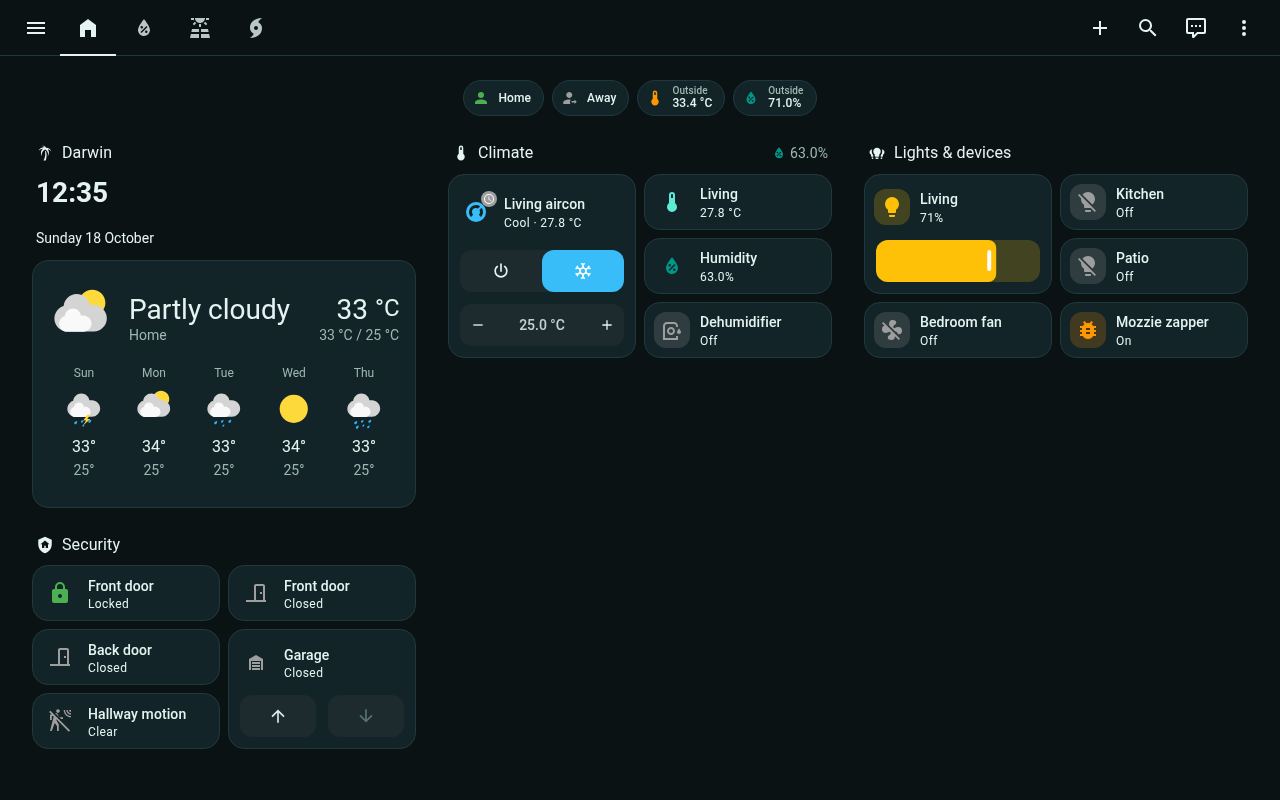Viewport: 1280px width, 800px height.
Task: Click the Back door sensor icon
Action: pyautogui.click(x=60, y=658)
